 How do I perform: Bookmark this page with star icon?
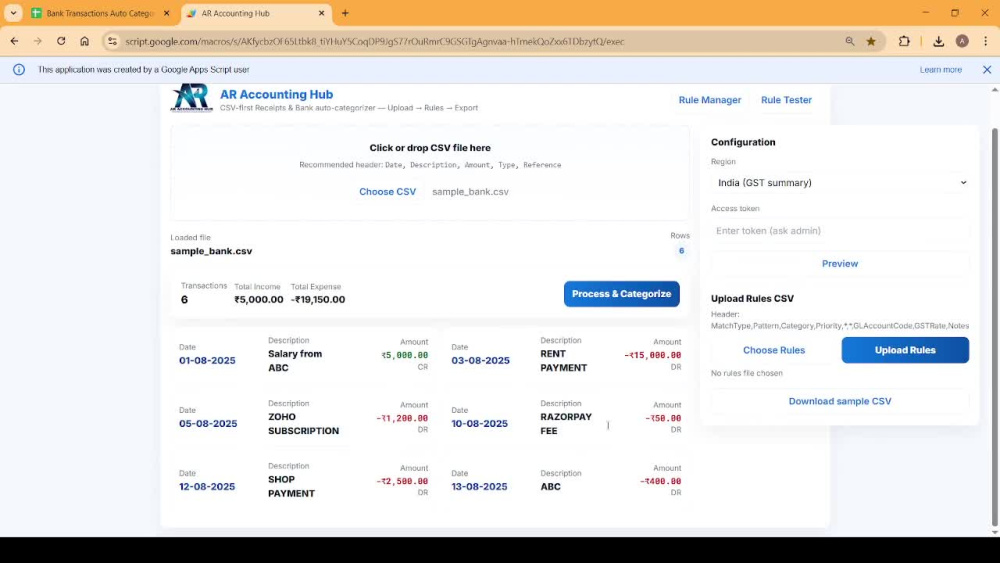pyautogui.click(x=871, y=41)
